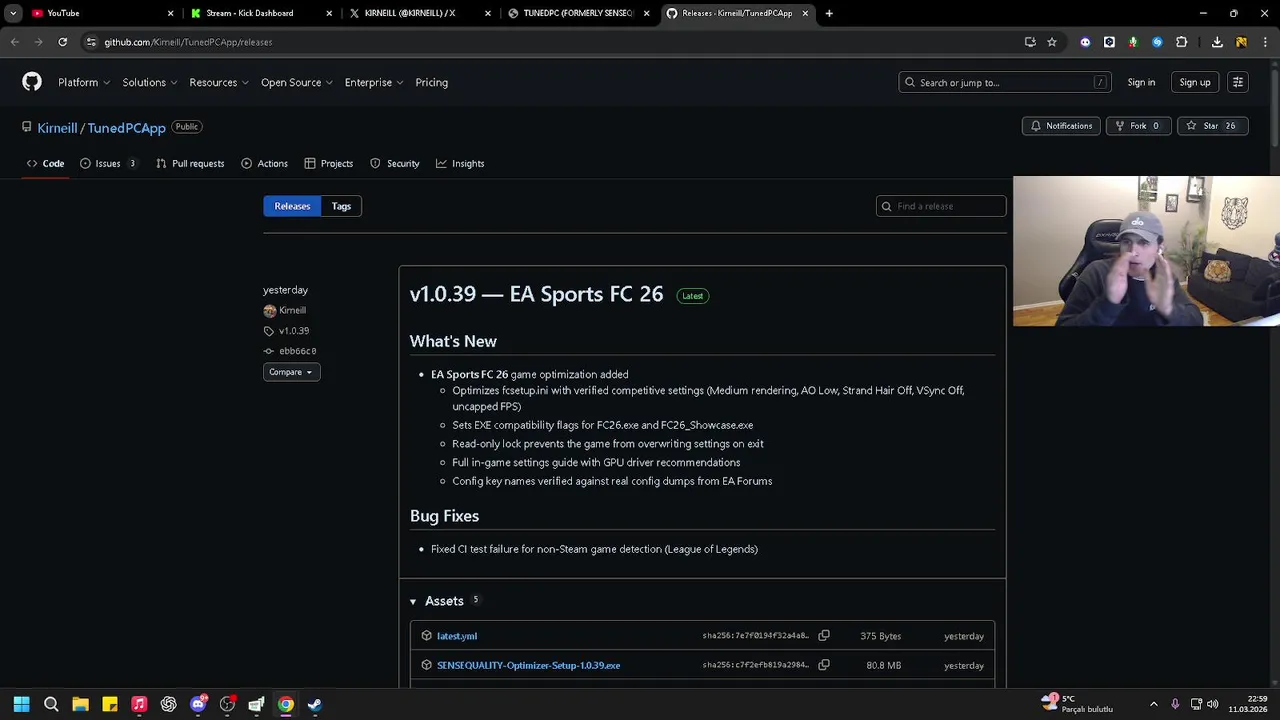The image size is (1280, 720).
Task: View the Insights tab
Action: 460,163
